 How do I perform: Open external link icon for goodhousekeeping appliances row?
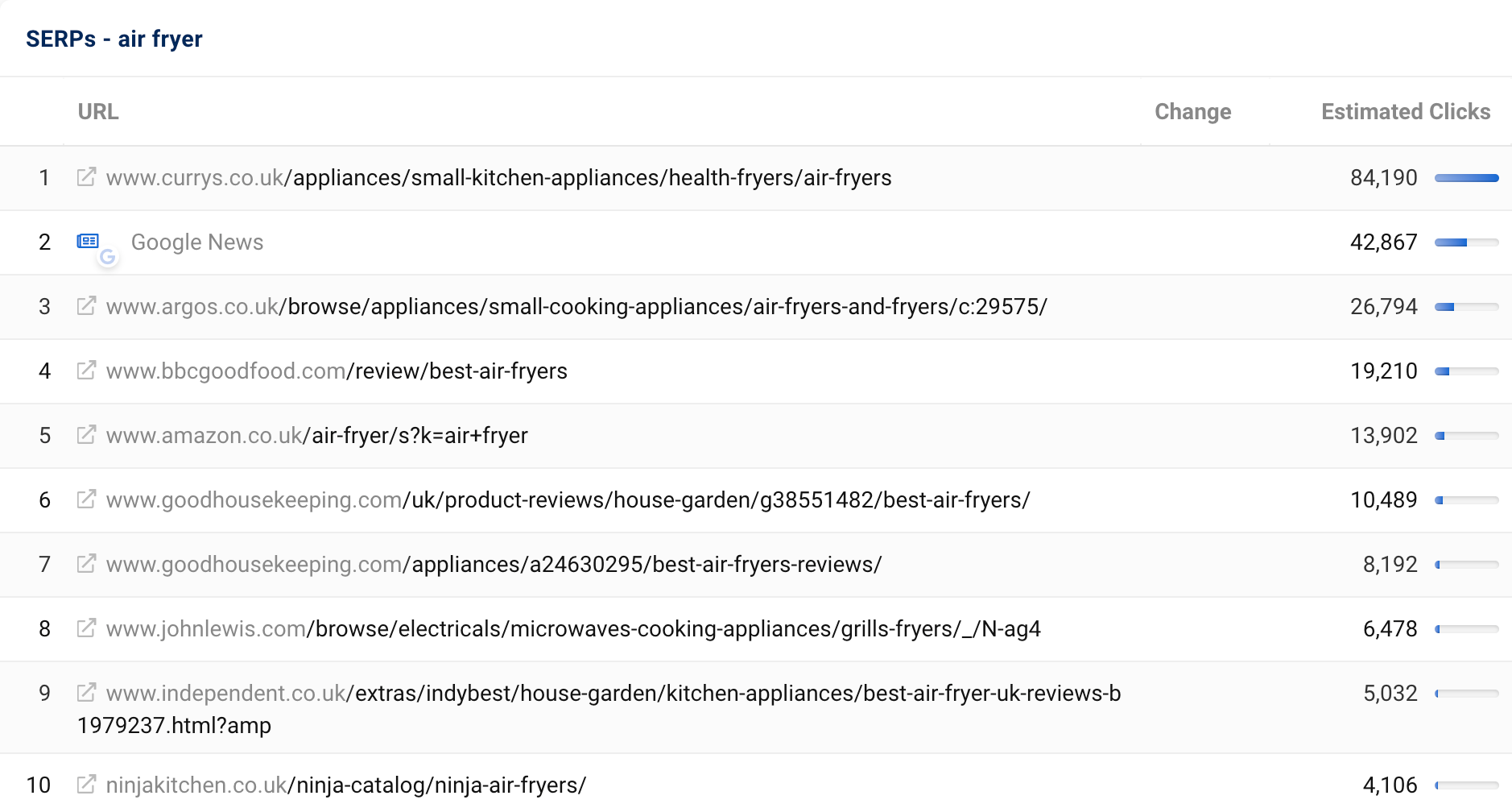pyautogui.click(x=86, y=563)
